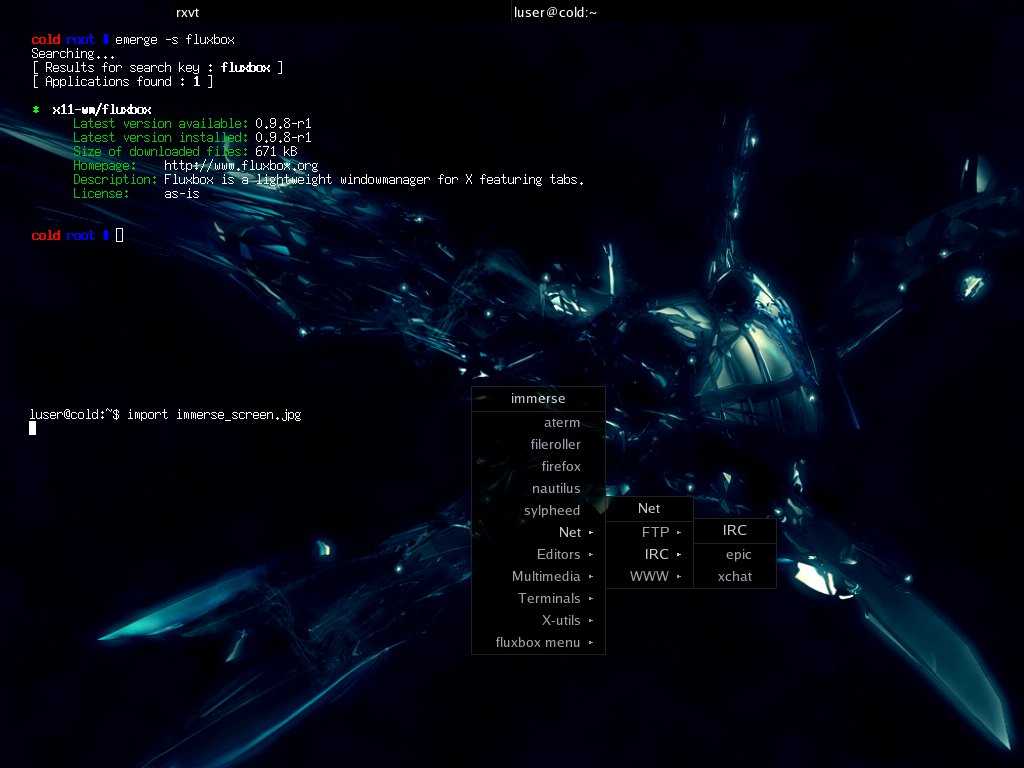The width and height of the screenshot is (1024, 768).
Task: Launch xchat from the IRC submenu
Action: point(734,576)
